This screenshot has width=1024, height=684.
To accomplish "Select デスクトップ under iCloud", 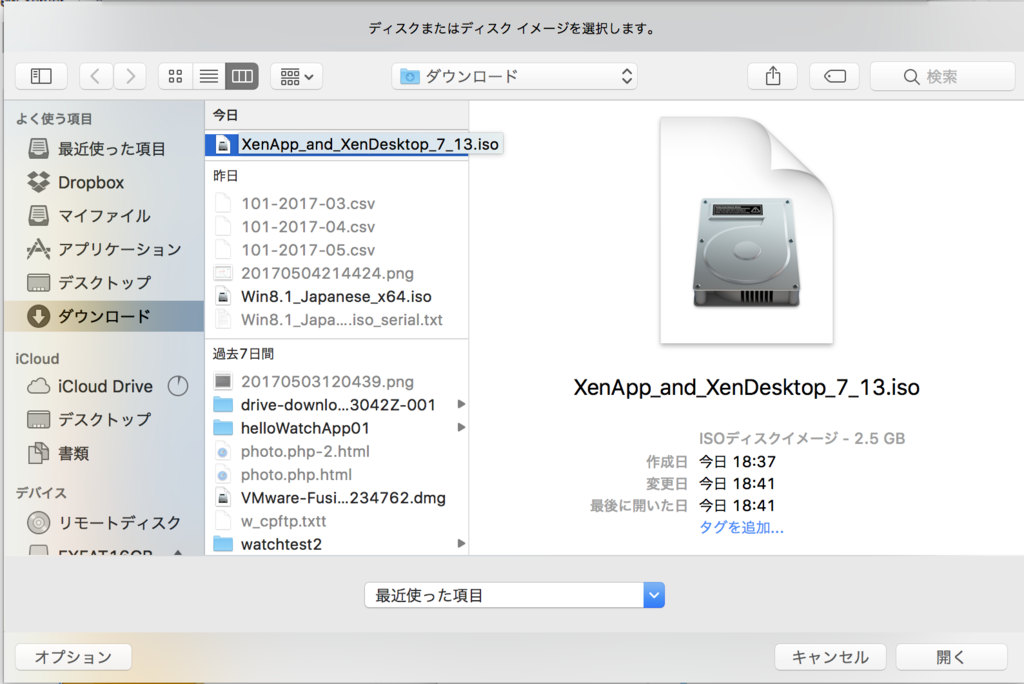I will (x=104, y=419).
